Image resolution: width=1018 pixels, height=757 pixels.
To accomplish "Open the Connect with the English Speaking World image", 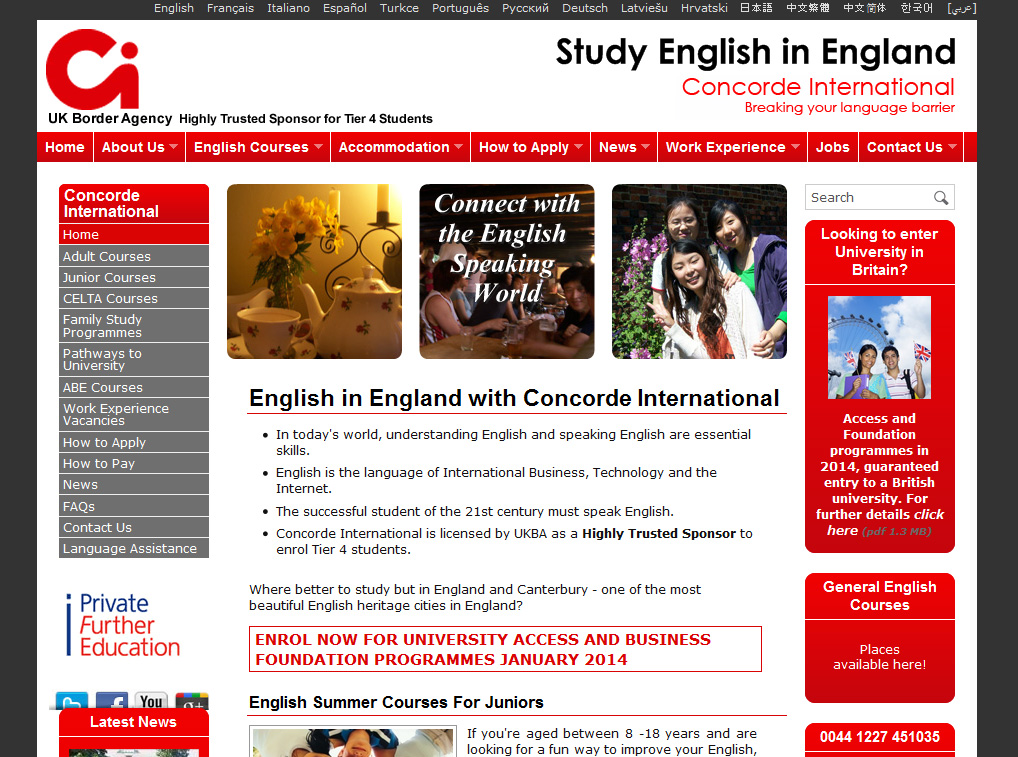I will [x=506, y=271].
